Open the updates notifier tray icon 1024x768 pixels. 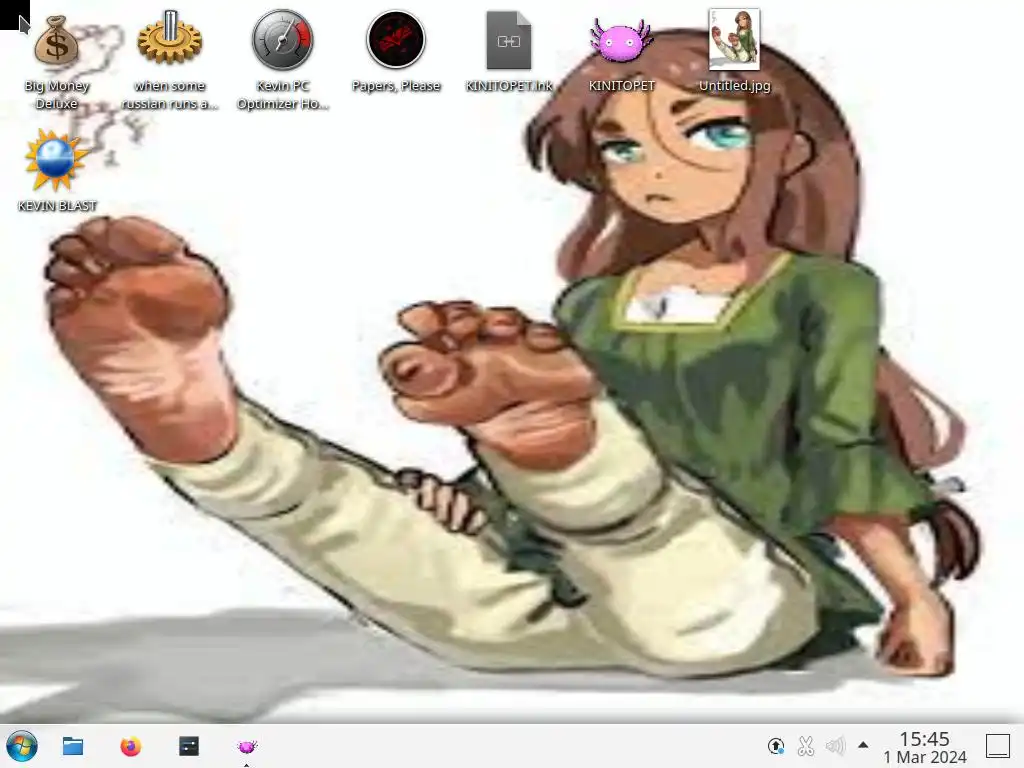pyautogui.click(x=776, y=746)
